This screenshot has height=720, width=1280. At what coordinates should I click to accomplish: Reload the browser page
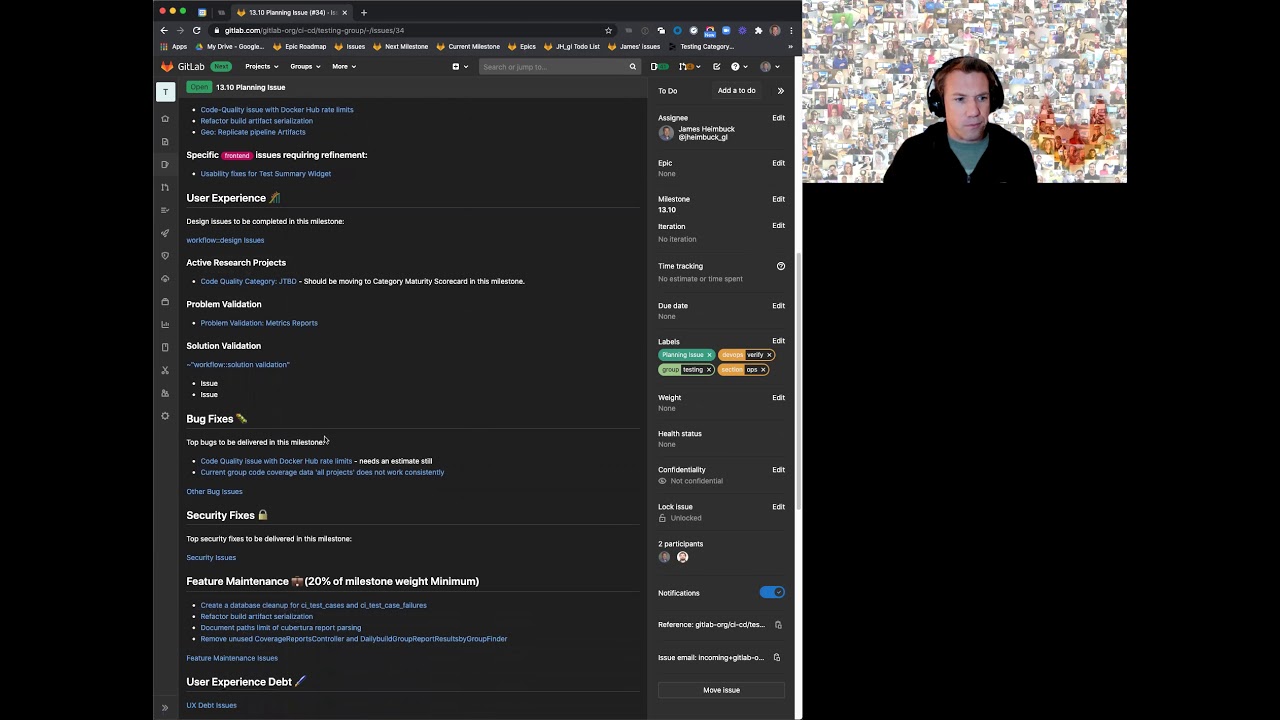[x=197, y=30]
